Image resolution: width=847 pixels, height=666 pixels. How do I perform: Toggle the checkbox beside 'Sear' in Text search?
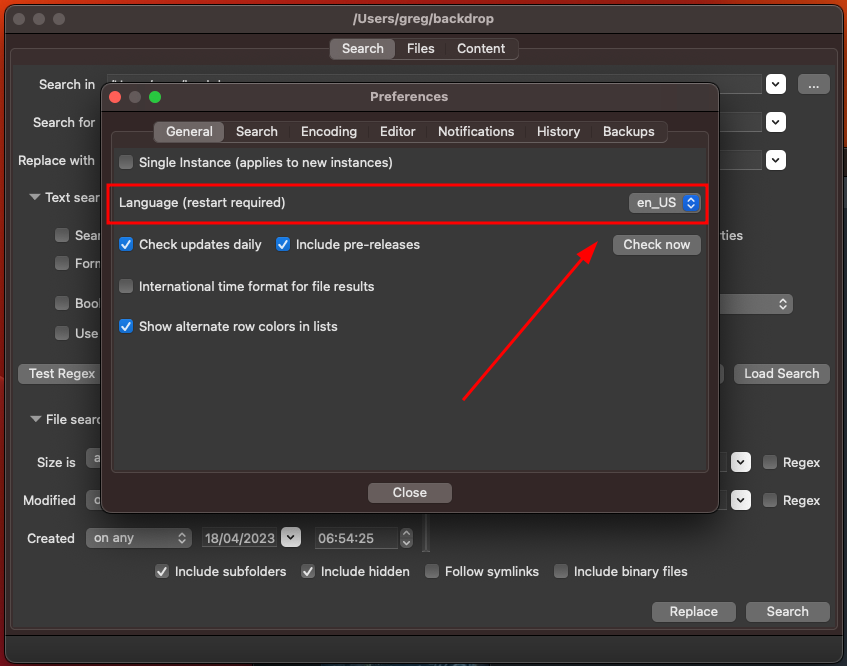[62, 235]
